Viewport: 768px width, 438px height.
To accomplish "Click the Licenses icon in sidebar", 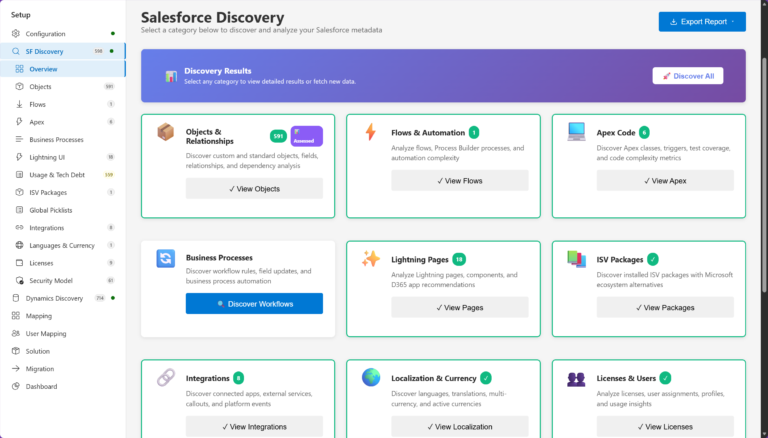I will pos(19,263).
